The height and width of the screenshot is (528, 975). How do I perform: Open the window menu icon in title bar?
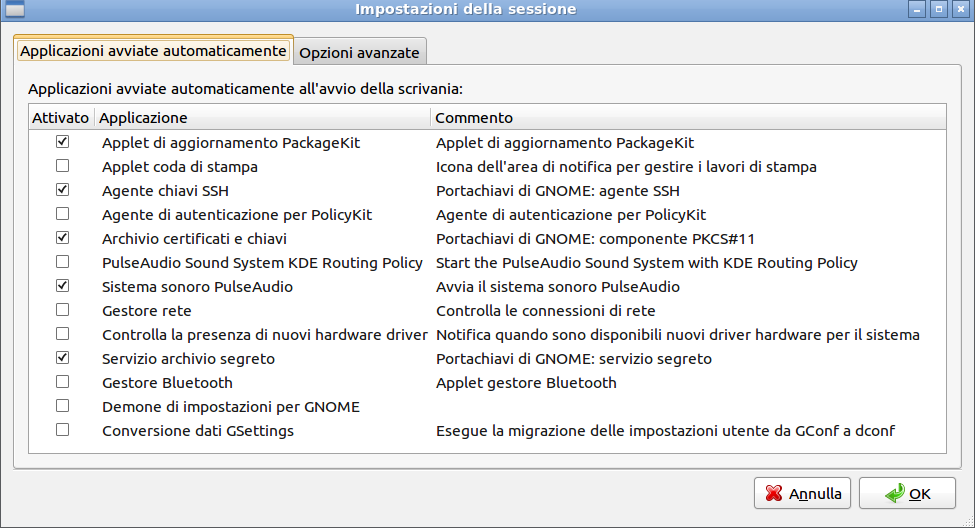coord(16,9)
